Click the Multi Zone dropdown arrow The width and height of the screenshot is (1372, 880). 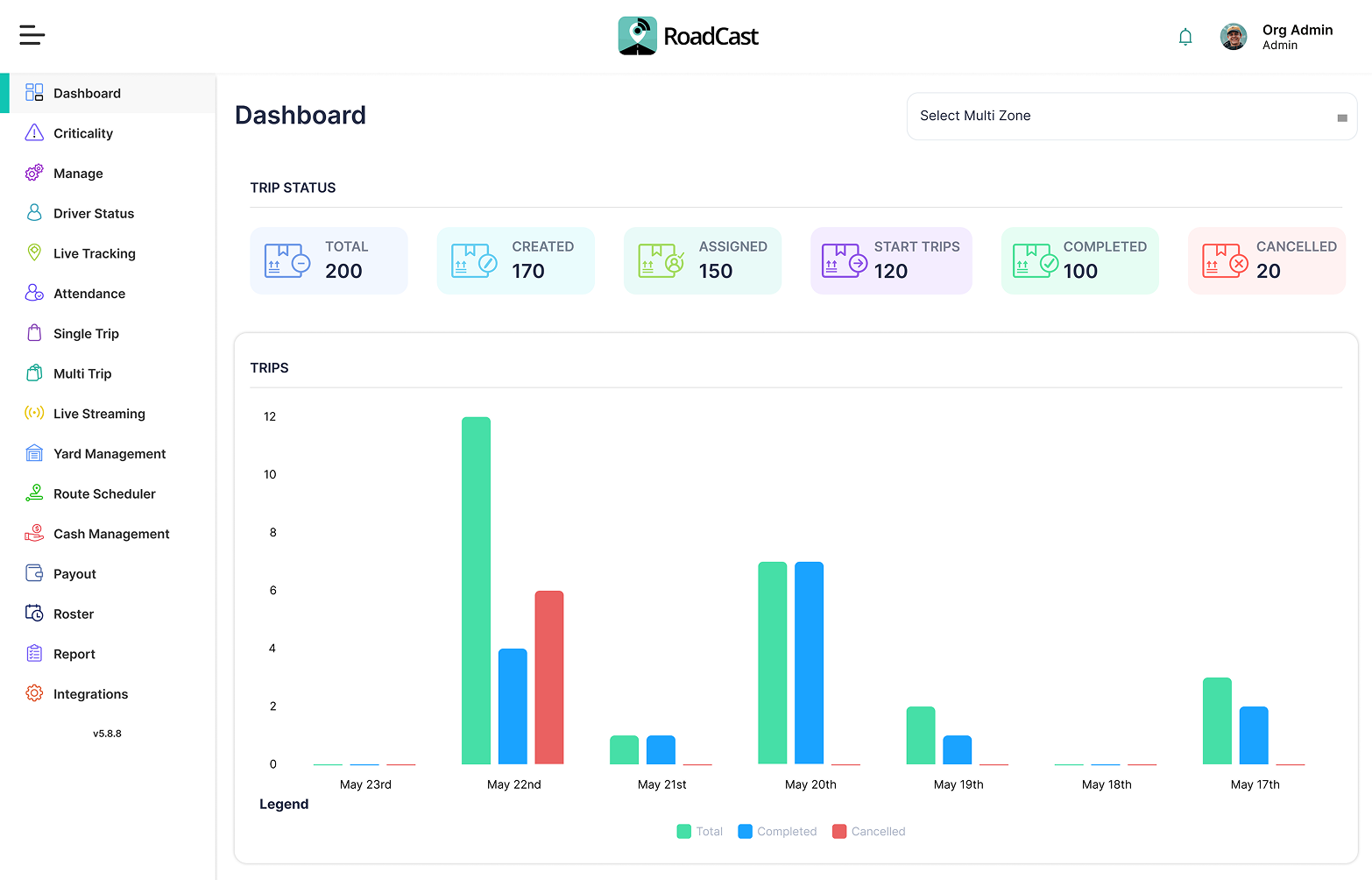[x=1341, y=117]
